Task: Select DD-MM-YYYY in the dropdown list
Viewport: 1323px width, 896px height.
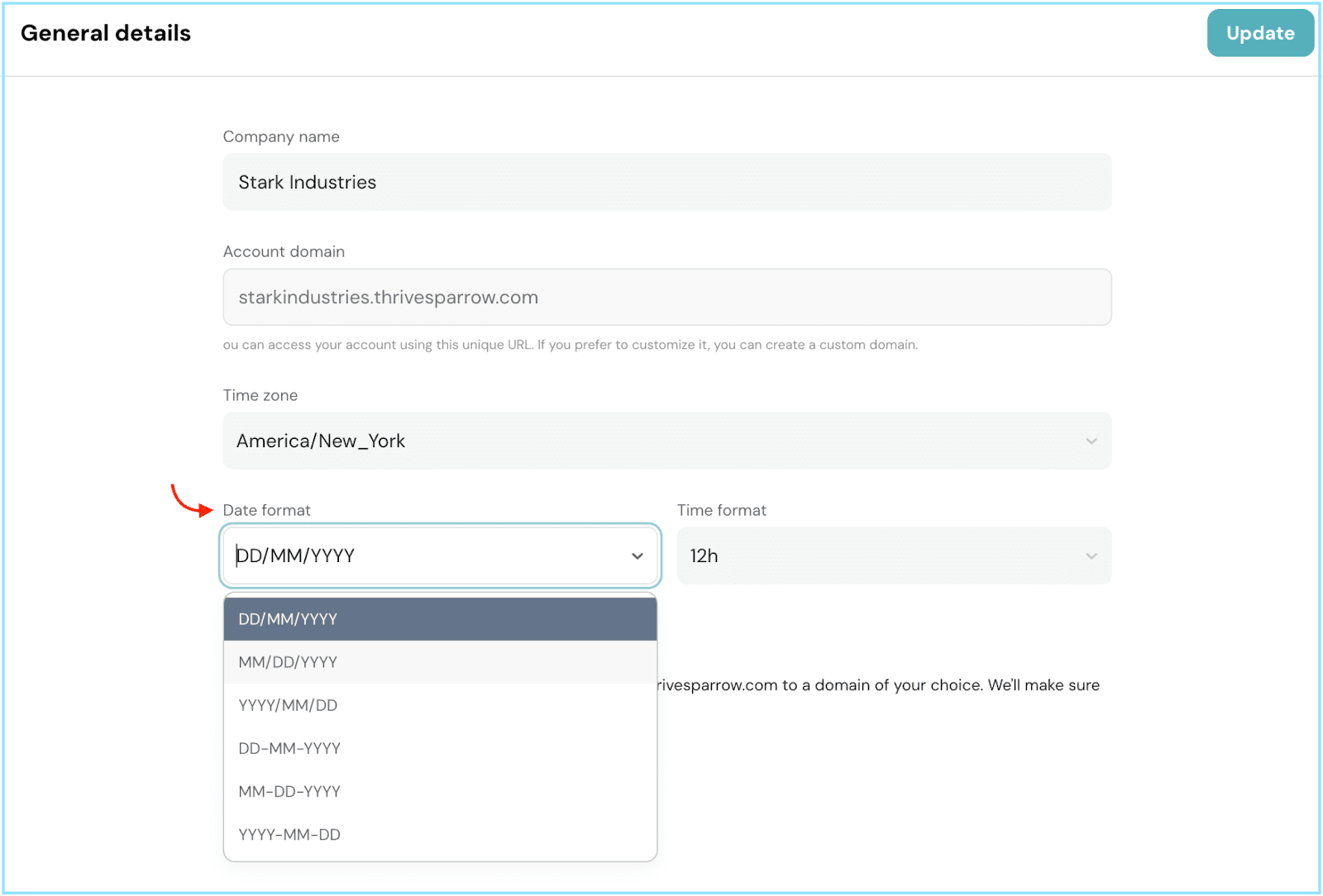Action: point(439,748)
